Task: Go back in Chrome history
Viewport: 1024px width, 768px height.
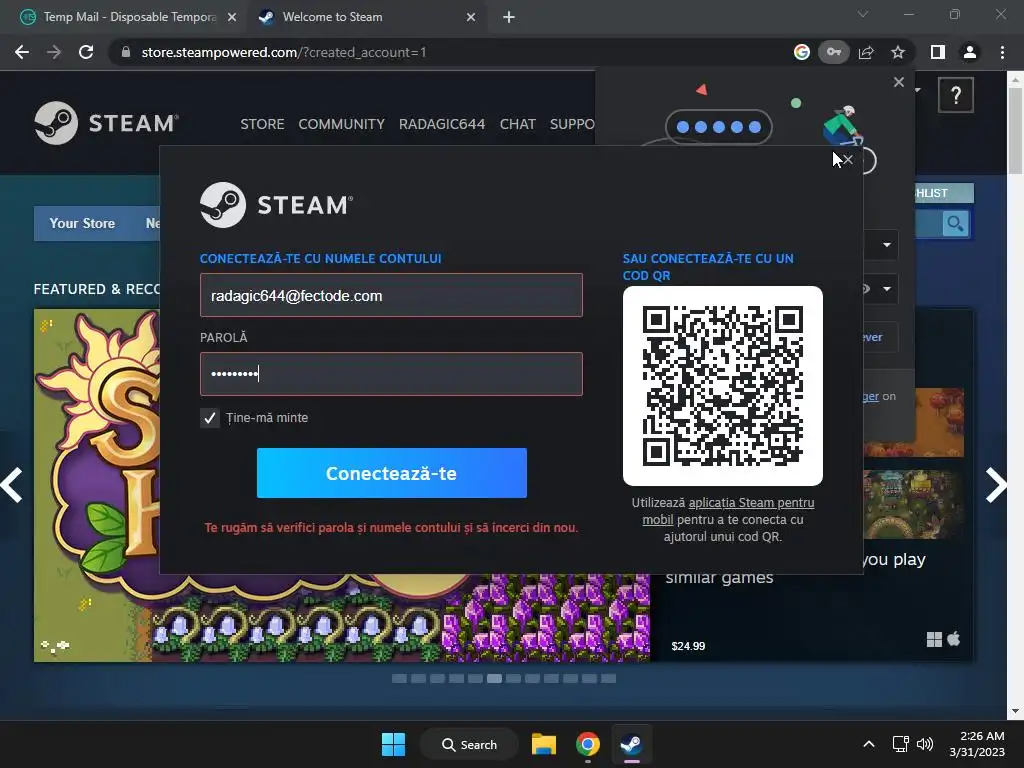Action: click(x=22, y=52)
